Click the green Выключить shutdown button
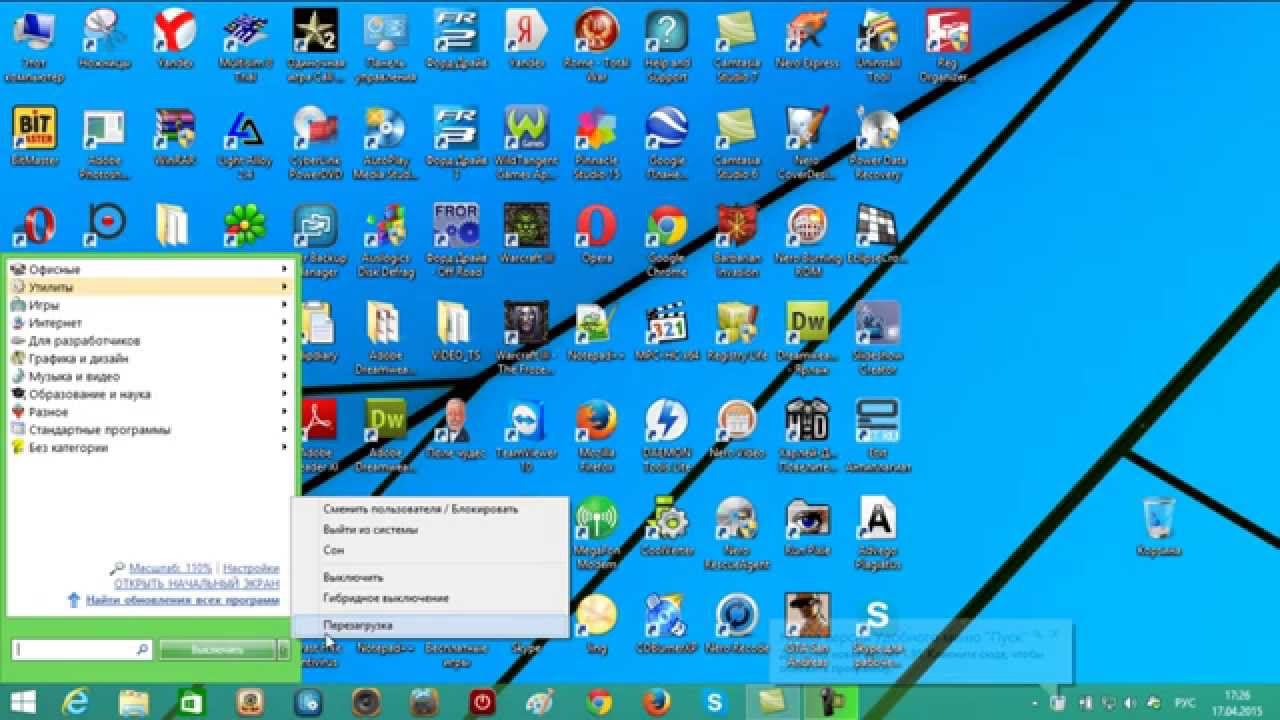Image resolution: width=1280 pixels, height=720 pixels. tap(217, 650)
